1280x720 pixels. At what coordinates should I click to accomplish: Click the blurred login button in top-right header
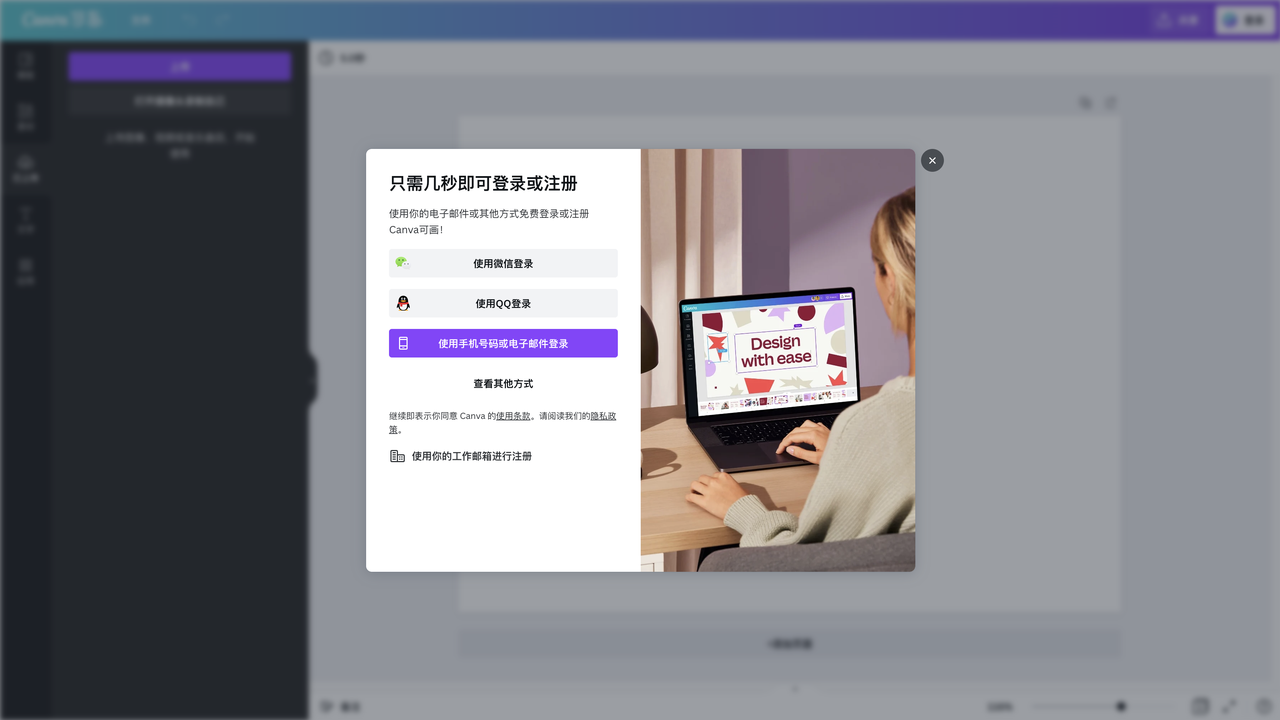point(1244,20)
